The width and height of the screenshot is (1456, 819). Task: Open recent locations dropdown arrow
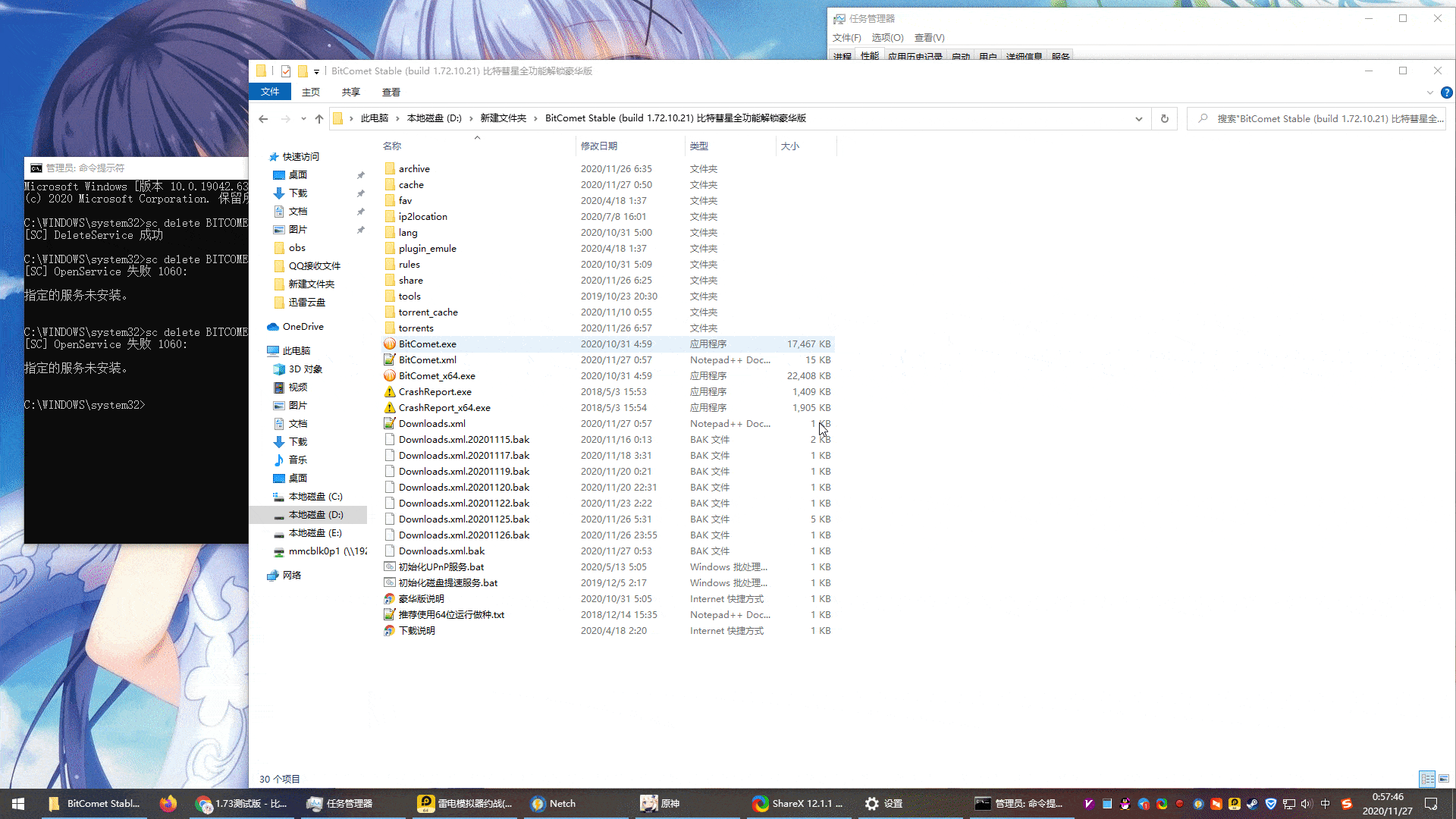(x=303, y=118)
